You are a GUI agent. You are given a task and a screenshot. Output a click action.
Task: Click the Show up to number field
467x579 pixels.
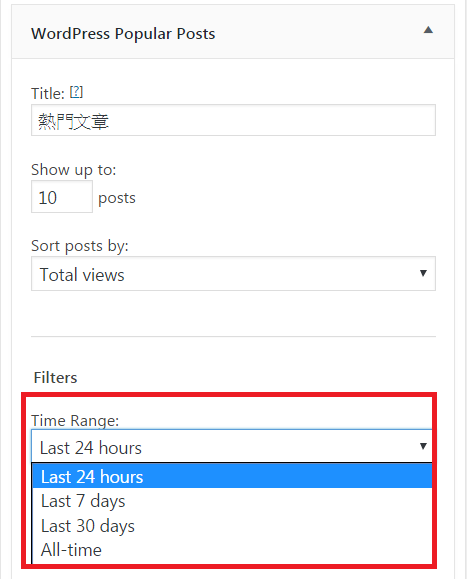(x=62, y=197)
